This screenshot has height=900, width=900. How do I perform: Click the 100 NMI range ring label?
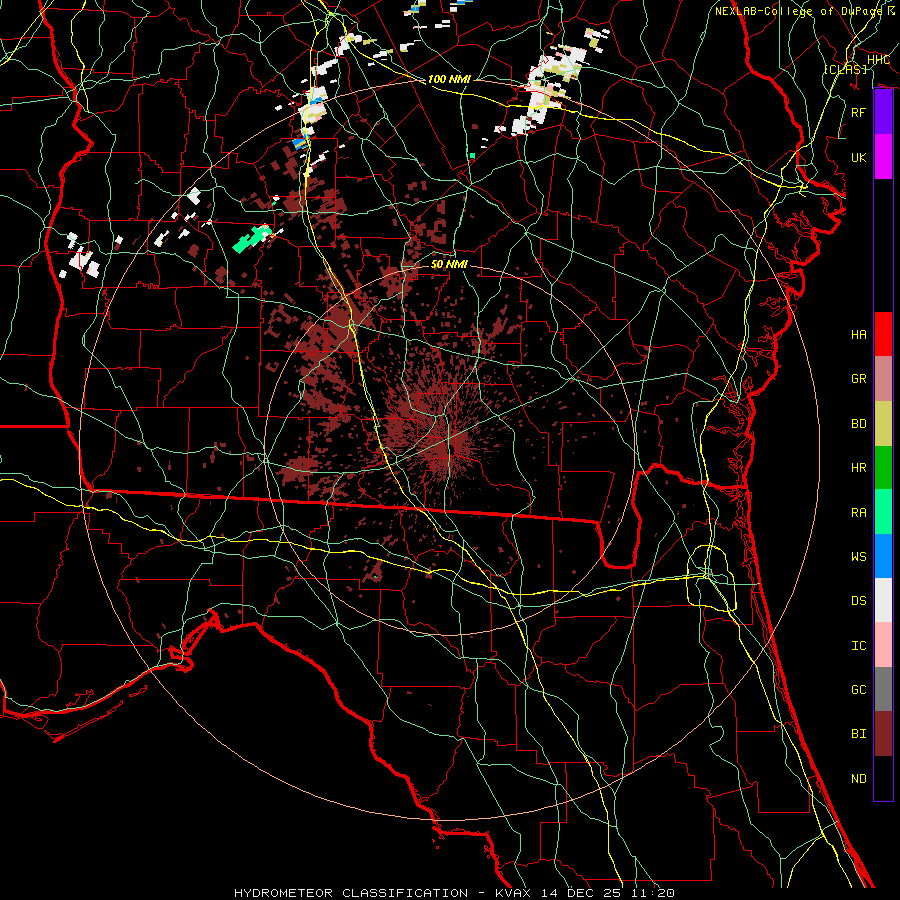[x=449, y=79]
